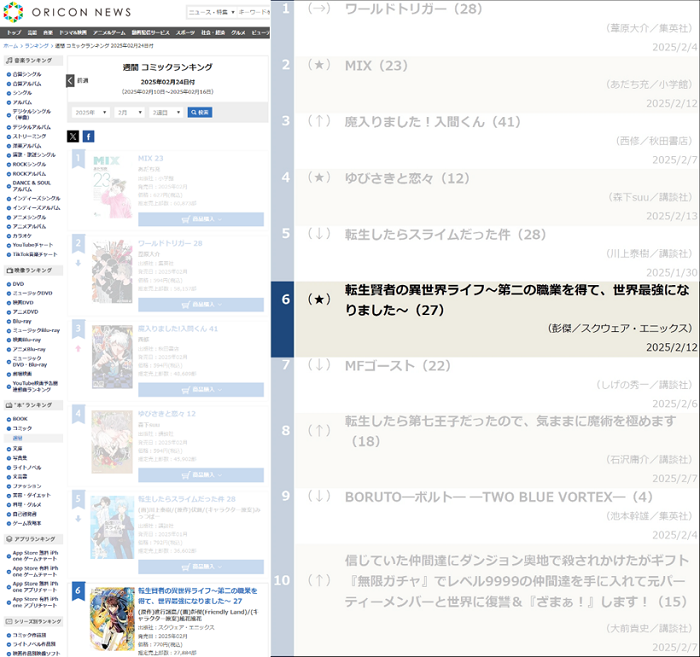This screenshot has height=657, width=700.
Task: Click the ゆびさきと恋々 12 cover thumbnail
Action: [112, 442]
